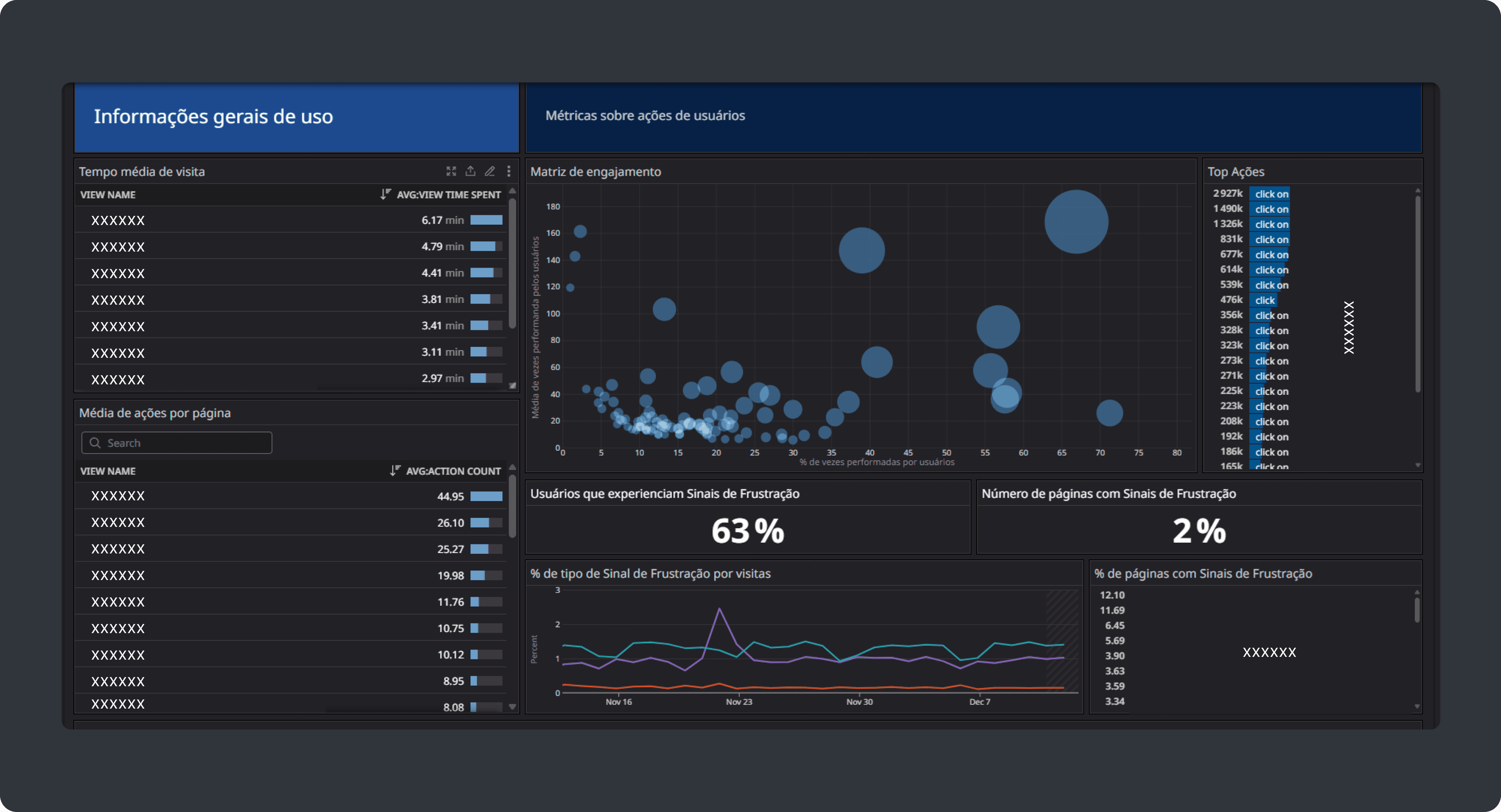This screenshot has width=1501, height=812.
Task: Click the Top Ações widget title
Action: [x=1236, y=171]
